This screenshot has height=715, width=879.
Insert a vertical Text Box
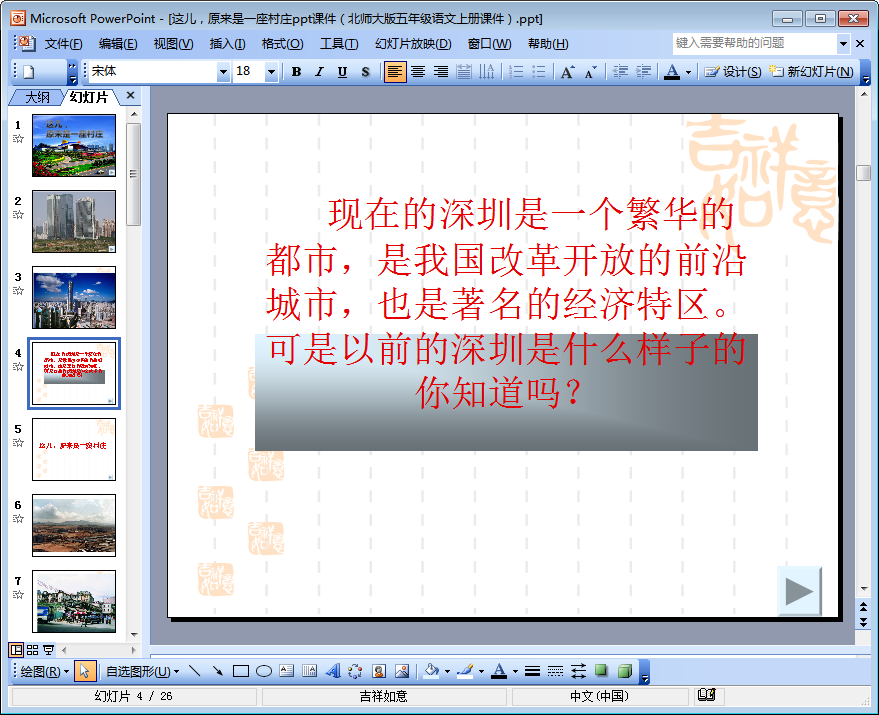point(309,671)
